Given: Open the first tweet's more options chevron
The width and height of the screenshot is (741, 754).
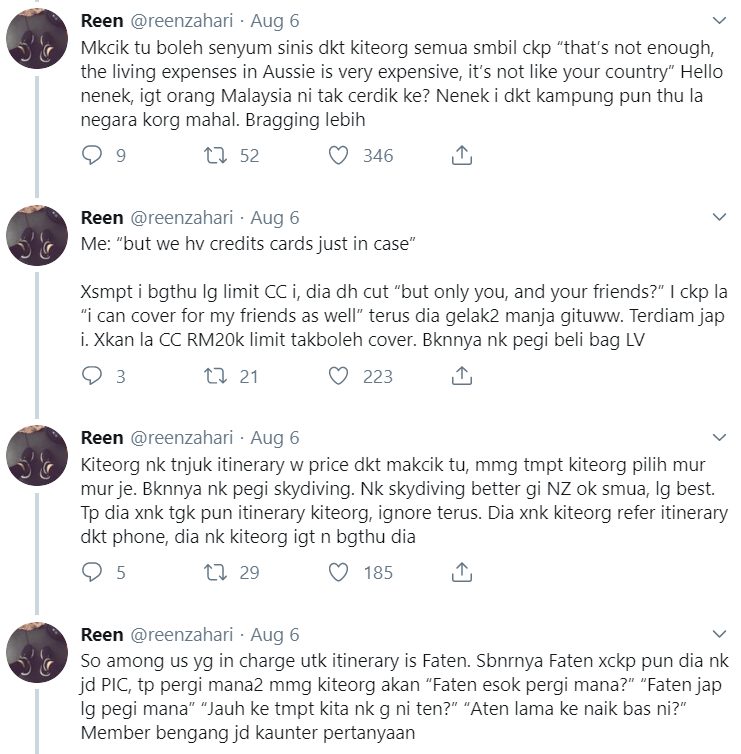Looking at the screenshot, I should coord(717,20).
